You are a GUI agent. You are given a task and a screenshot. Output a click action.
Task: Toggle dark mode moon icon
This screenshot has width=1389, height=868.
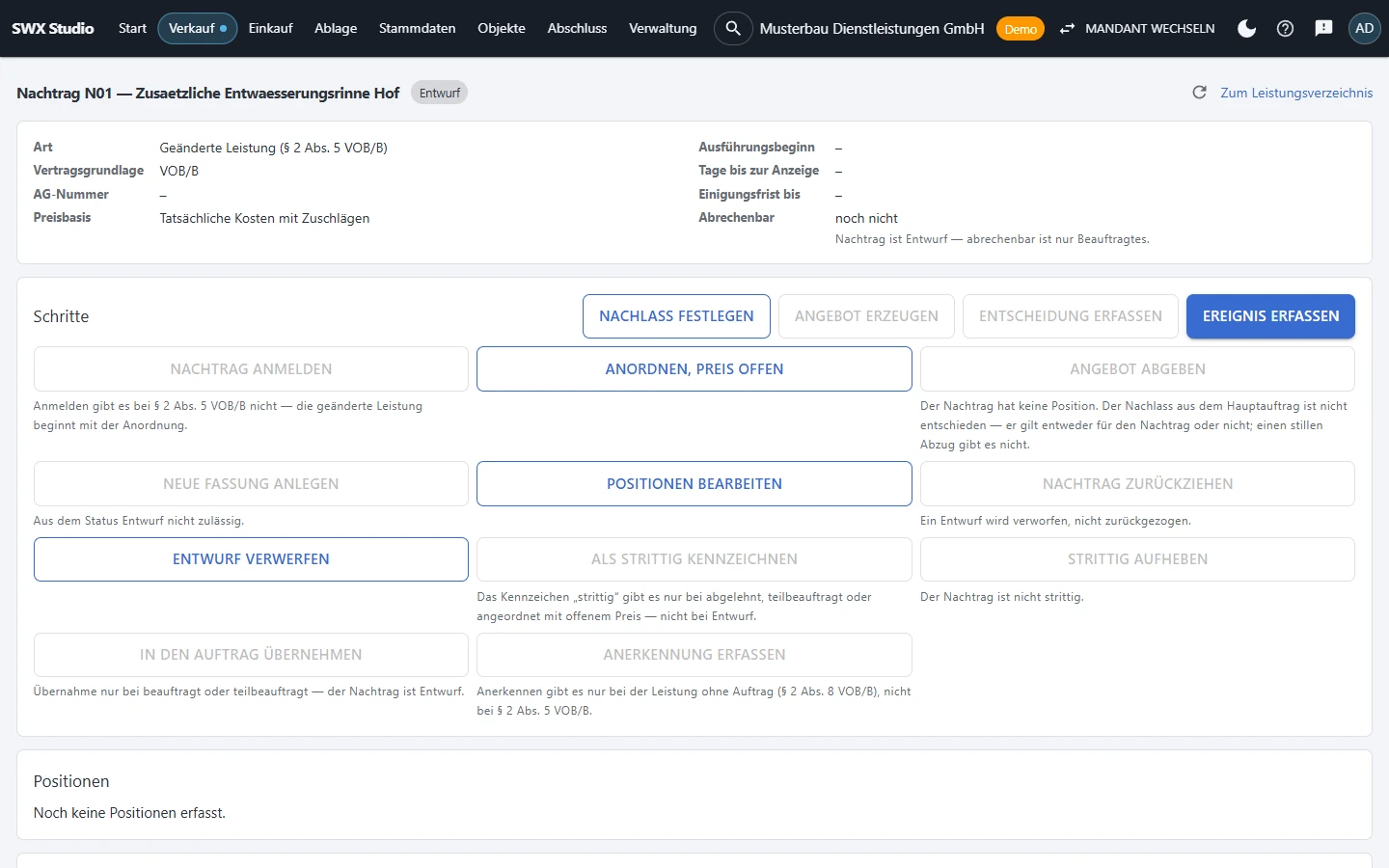click(x=1246, y=28)
